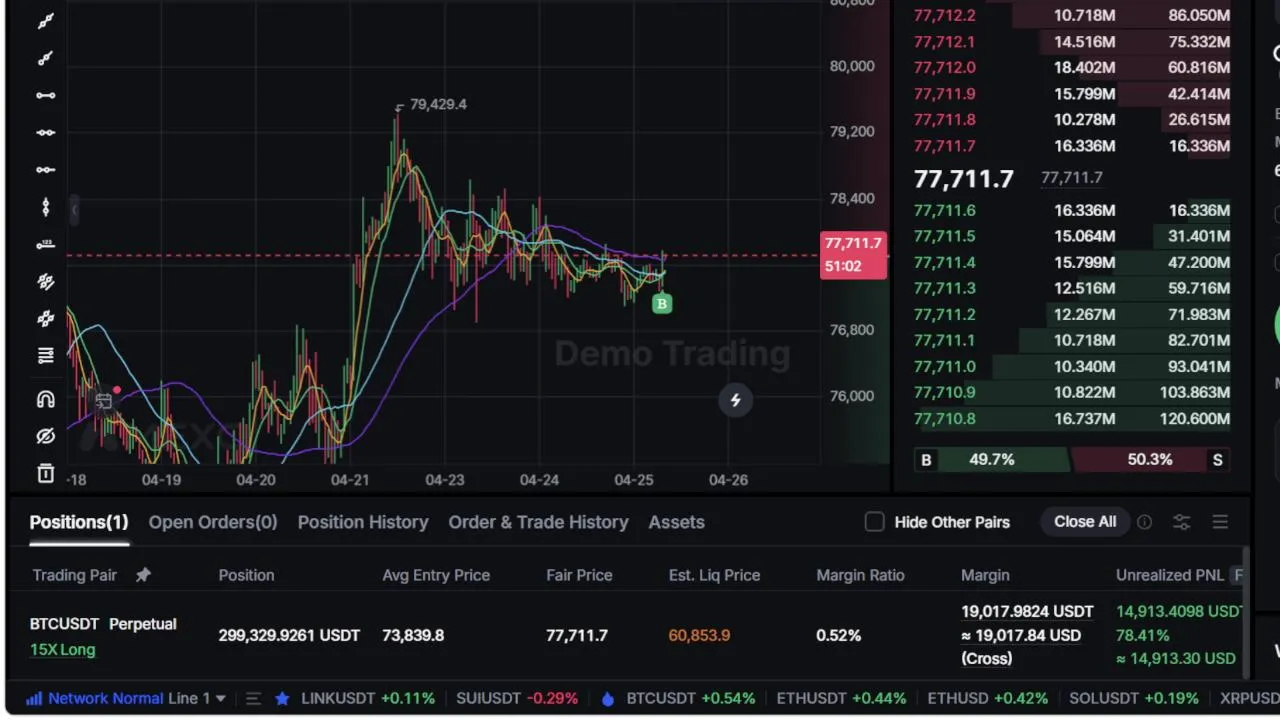1280x720 pixels.
Task: Select the price channel drawing tool
Action: [45, 319]
